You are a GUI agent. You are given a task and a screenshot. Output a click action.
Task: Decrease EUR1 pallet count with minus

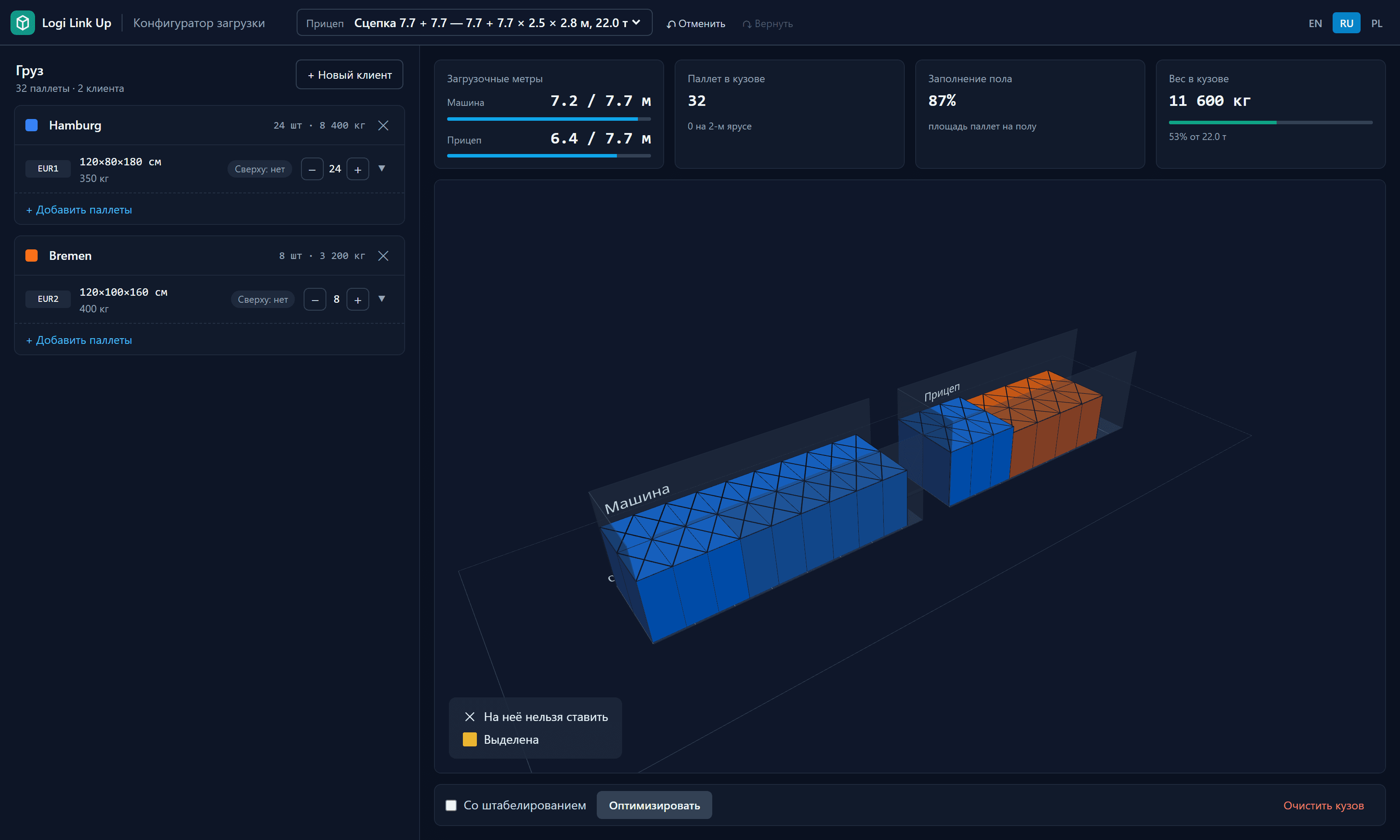pyautogui.click(x=312, y=169)
